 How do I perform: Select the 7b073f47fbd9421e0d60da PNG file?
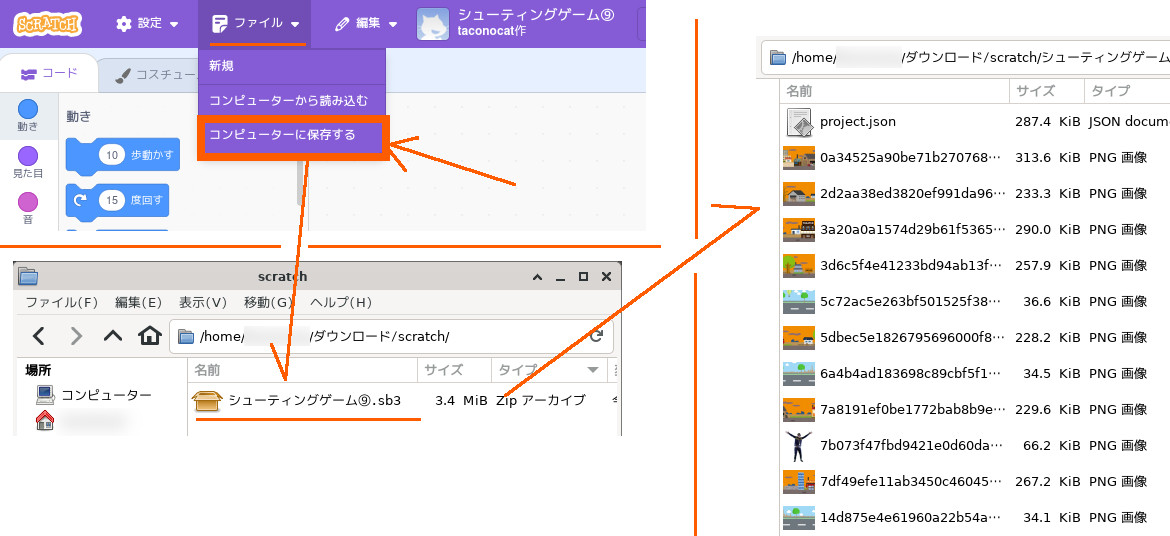[x=975, y=446]
